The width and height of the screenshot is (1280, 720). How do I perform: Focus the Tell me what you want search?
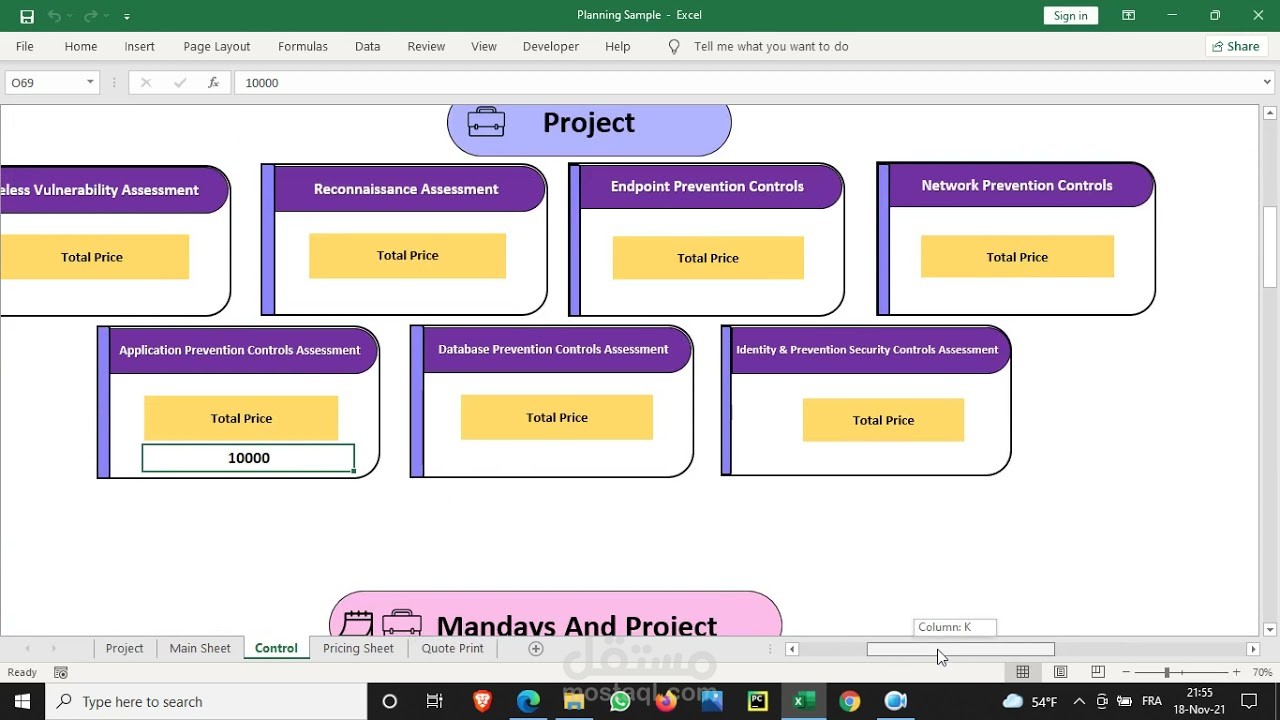(771, 46)
